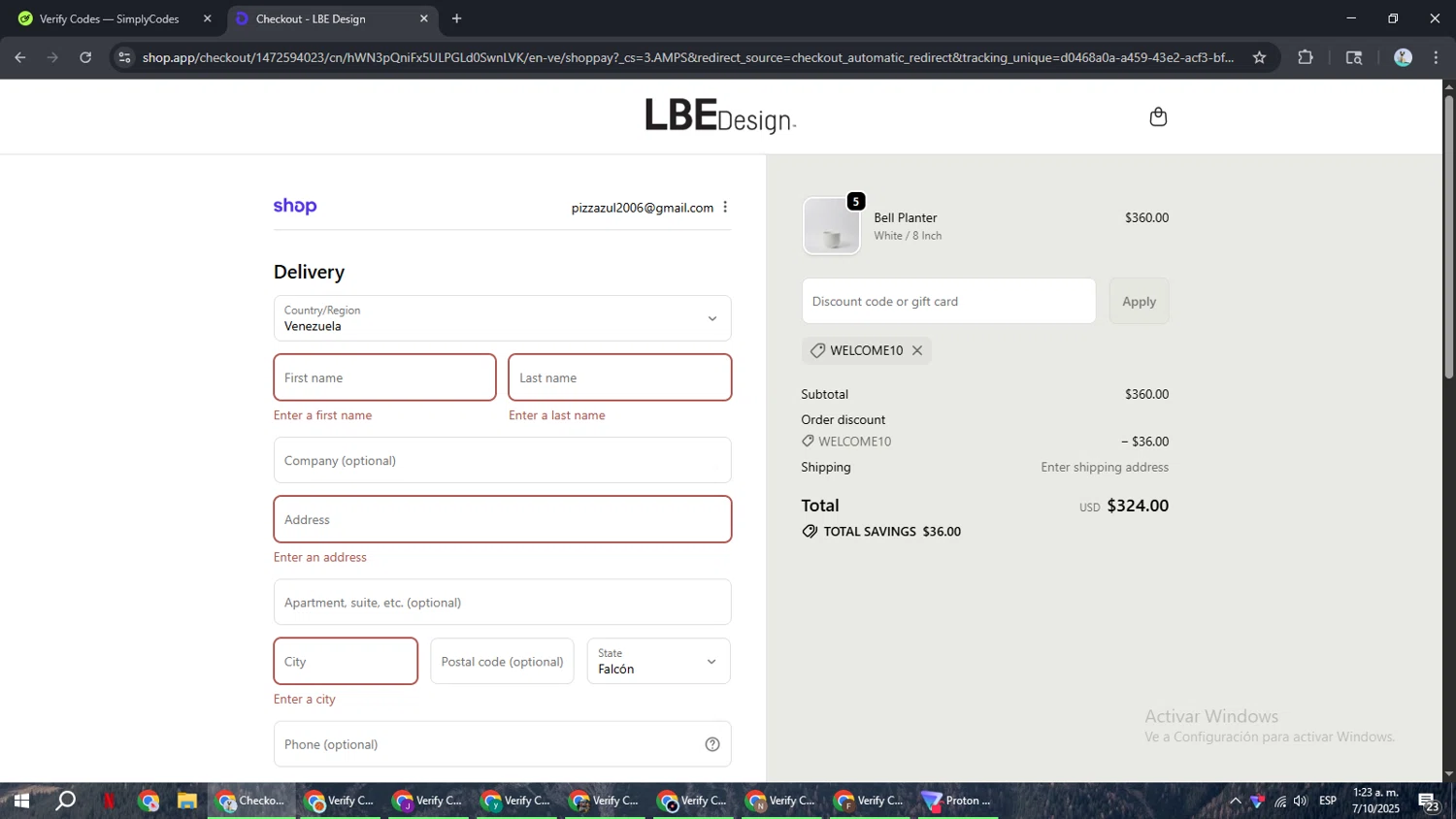Bookmark this page with the star icon
Screen dimensions: 1456x819
pos(1259,57)
